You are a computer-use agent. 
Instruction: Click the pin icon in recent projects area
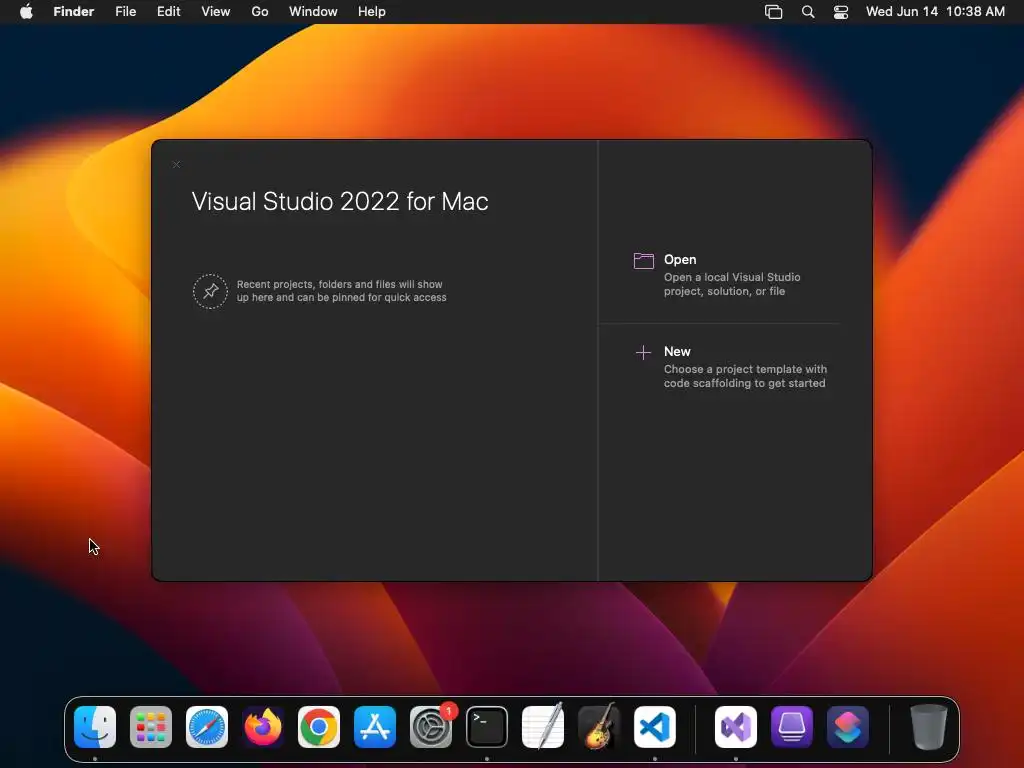click(210, 291)
